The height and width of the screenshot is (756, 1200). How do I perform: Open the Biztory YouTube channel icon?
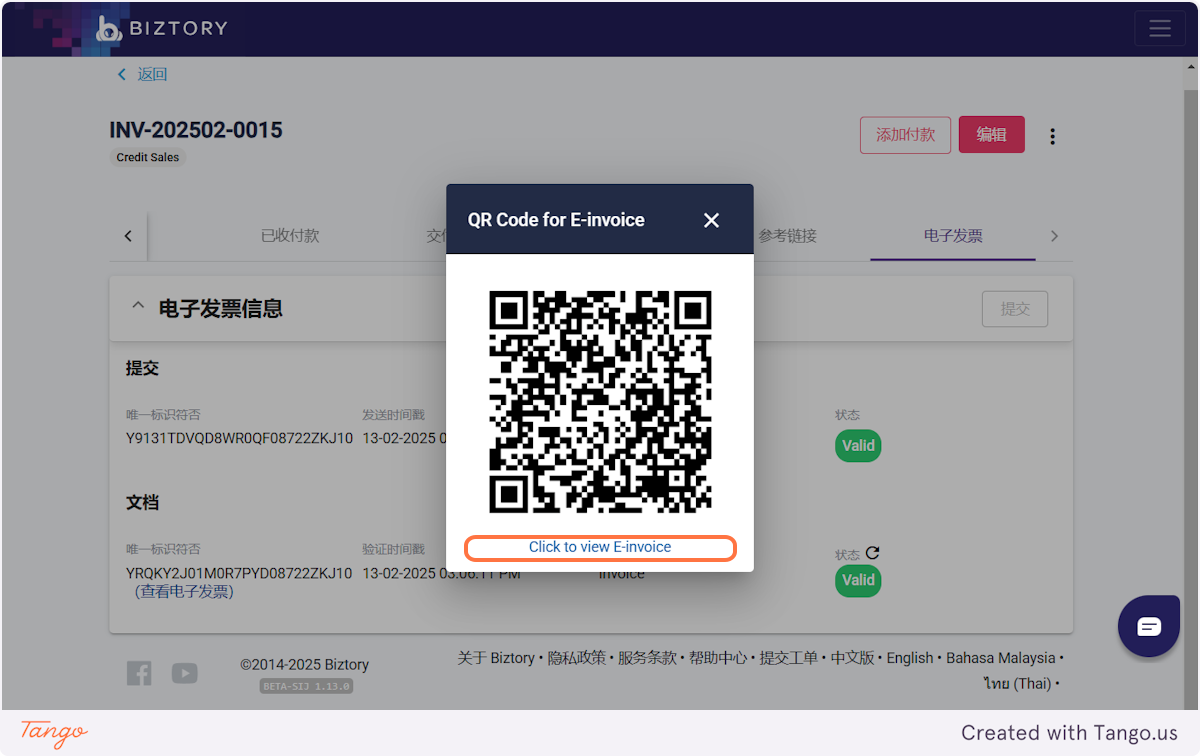[x=184, y=673]
